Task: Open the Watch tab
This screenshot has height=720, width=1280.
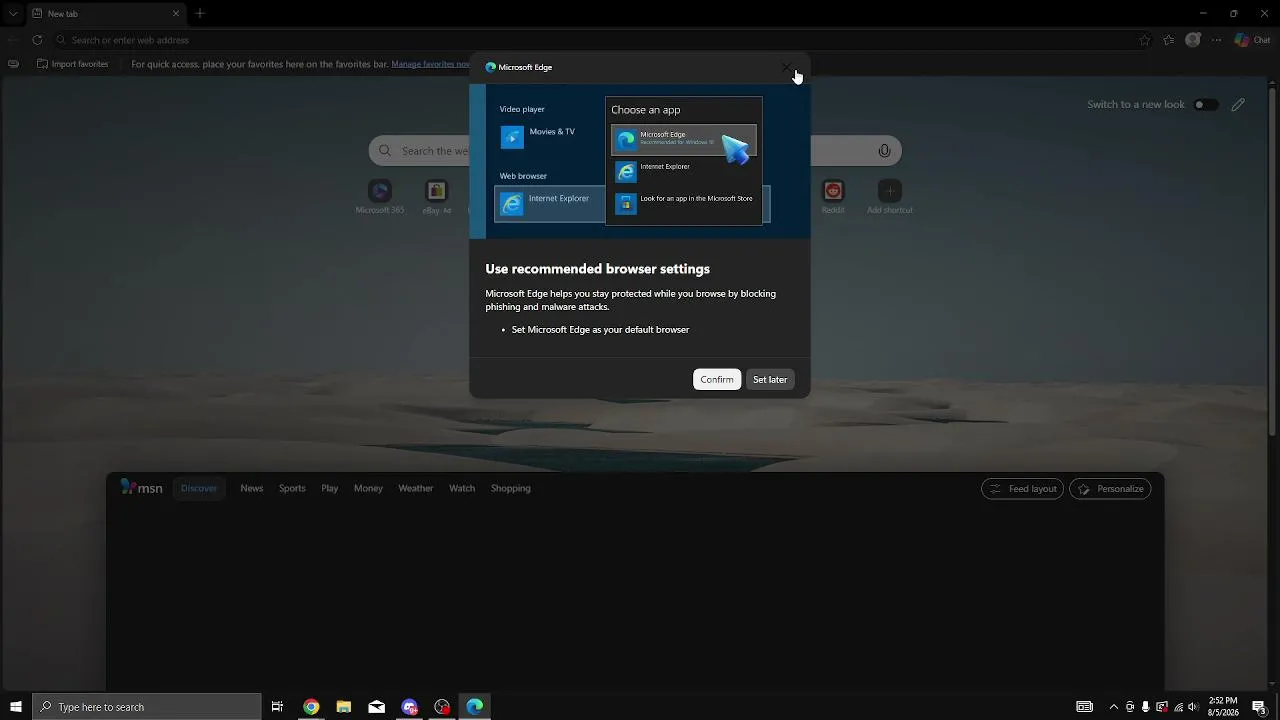Action: coord(462,488)
